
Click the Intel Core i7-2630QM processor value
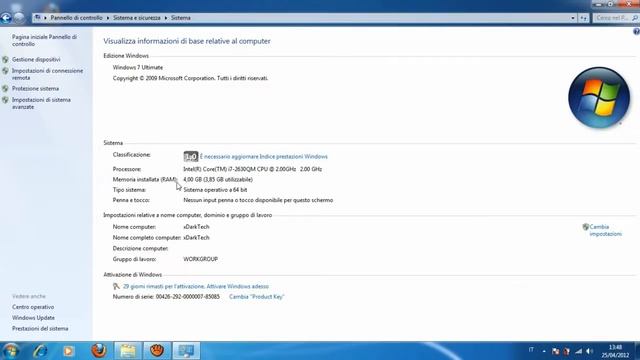point(252,169)
